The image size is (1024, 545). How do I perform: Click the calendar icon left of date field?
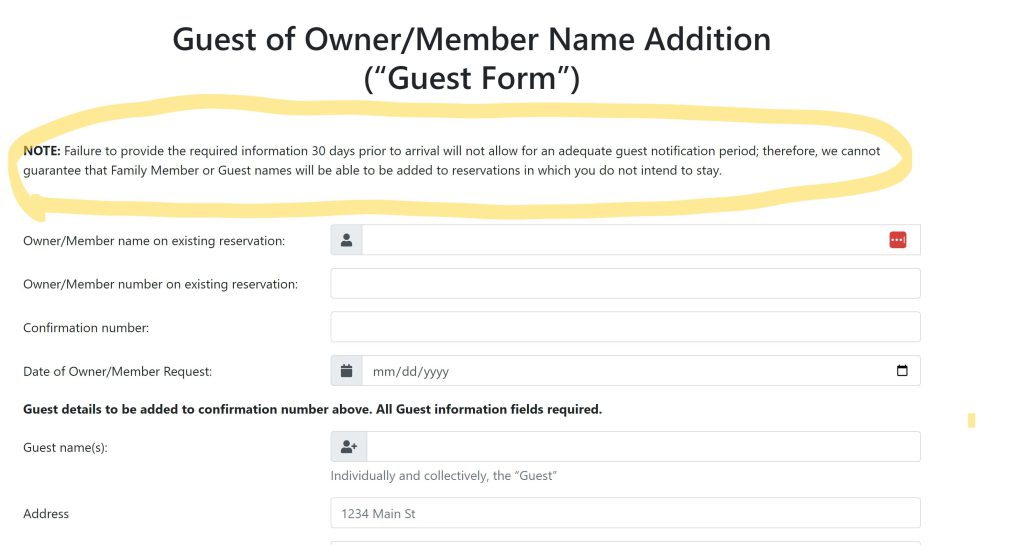point(346,371)
